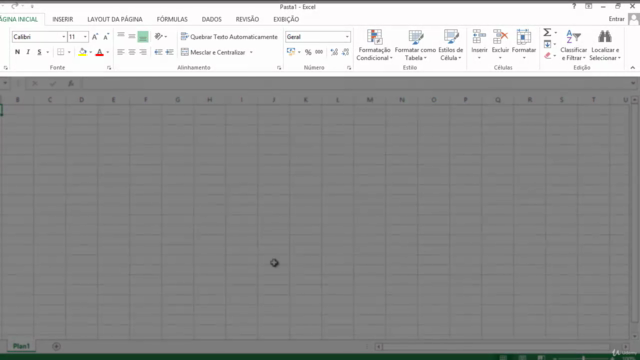Align text to the bottom
The width and height of the screenshot is (640, 360).
tap(143, 37)
